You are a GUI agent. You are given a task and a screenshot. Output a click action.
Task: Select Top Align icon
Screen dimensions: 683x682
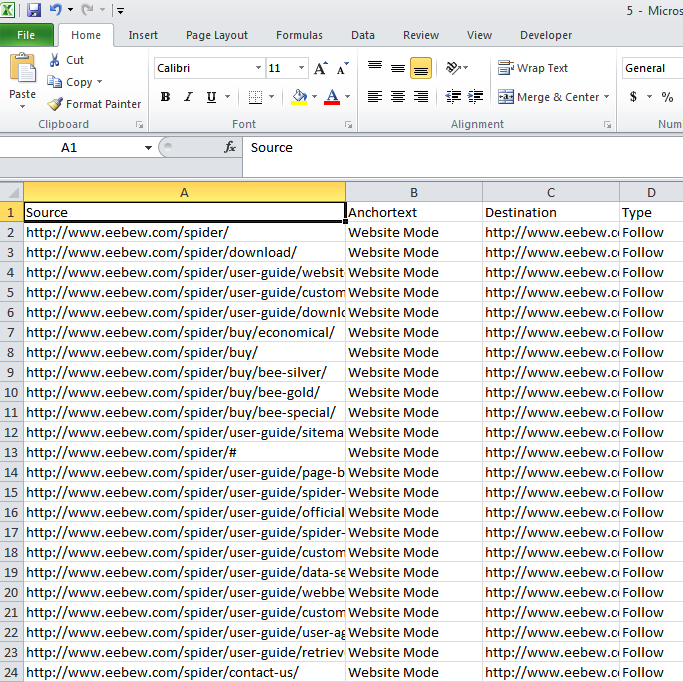click(375, 67)
